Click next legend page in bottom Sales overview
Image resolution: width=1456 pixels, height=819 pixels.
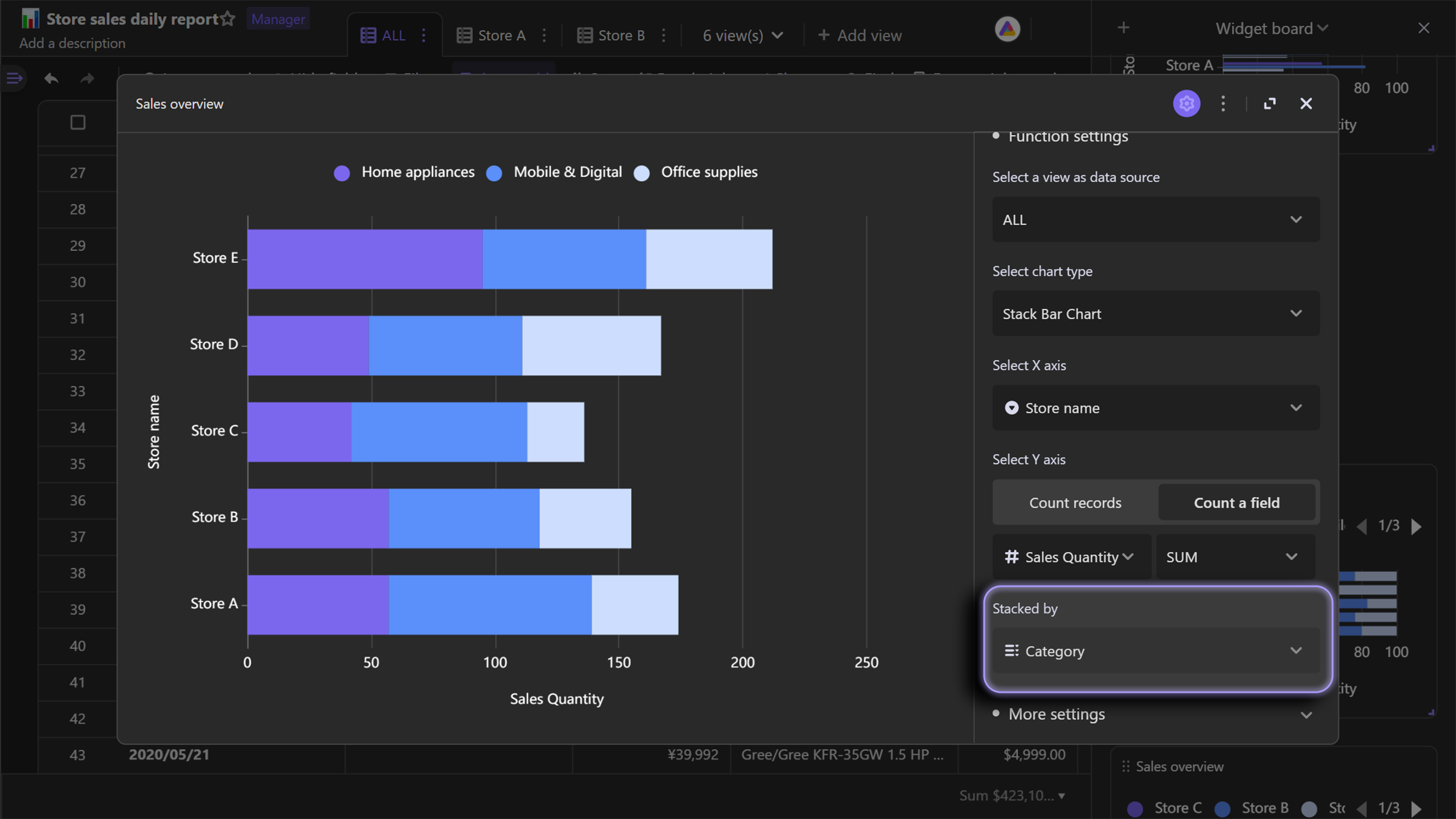pyautogui.click(x=1416, y=808)
